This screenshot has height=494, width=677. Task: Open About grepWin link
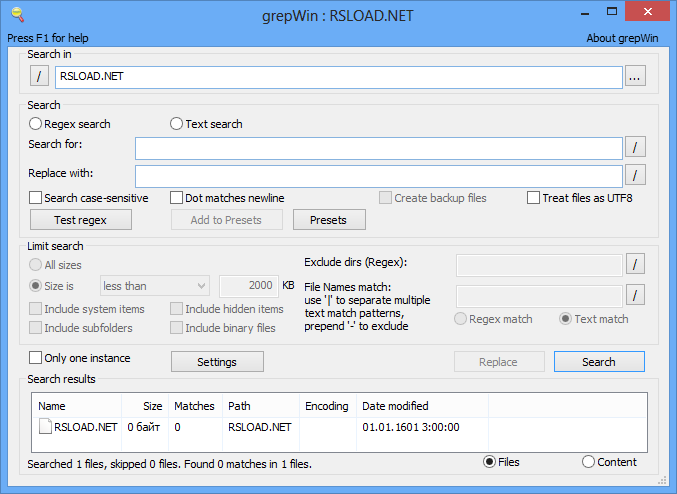pyautogui.click(x=622, y=38)
